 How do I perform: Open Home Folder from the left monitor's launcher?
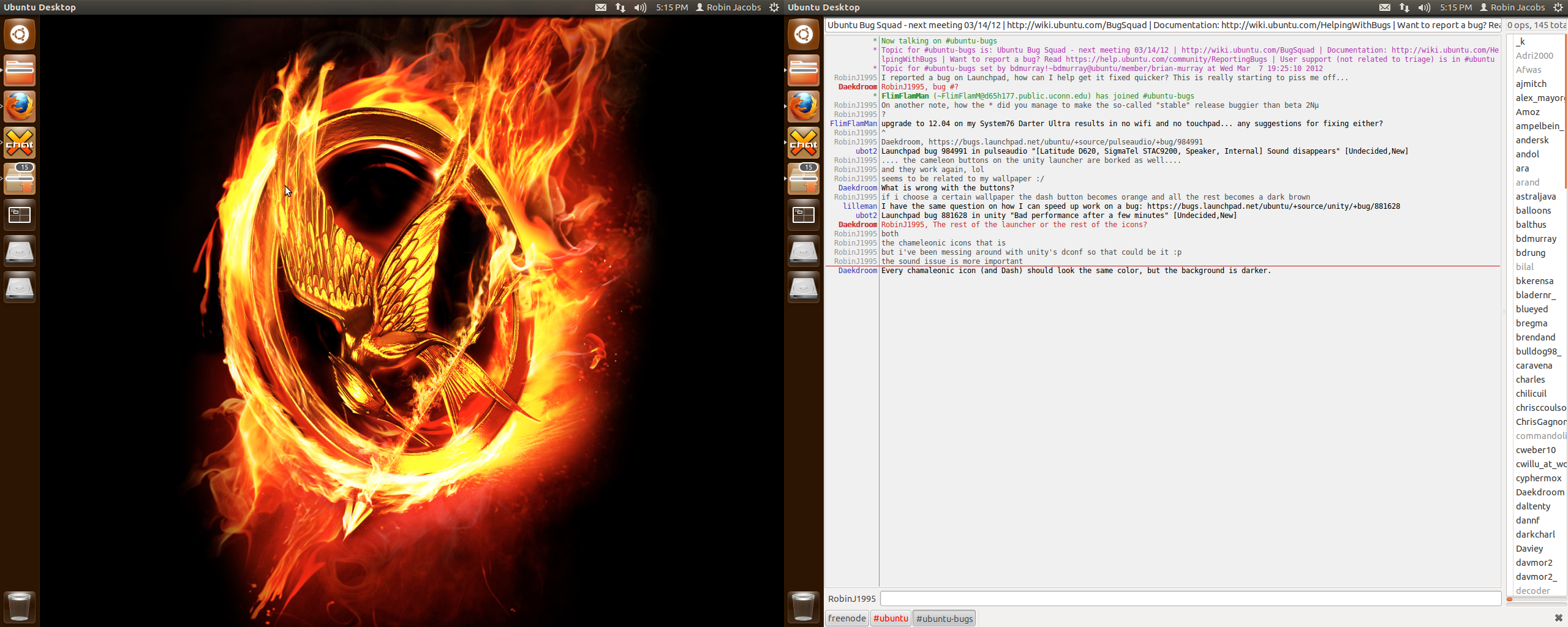pyautogui.click(x=20, y=71)
